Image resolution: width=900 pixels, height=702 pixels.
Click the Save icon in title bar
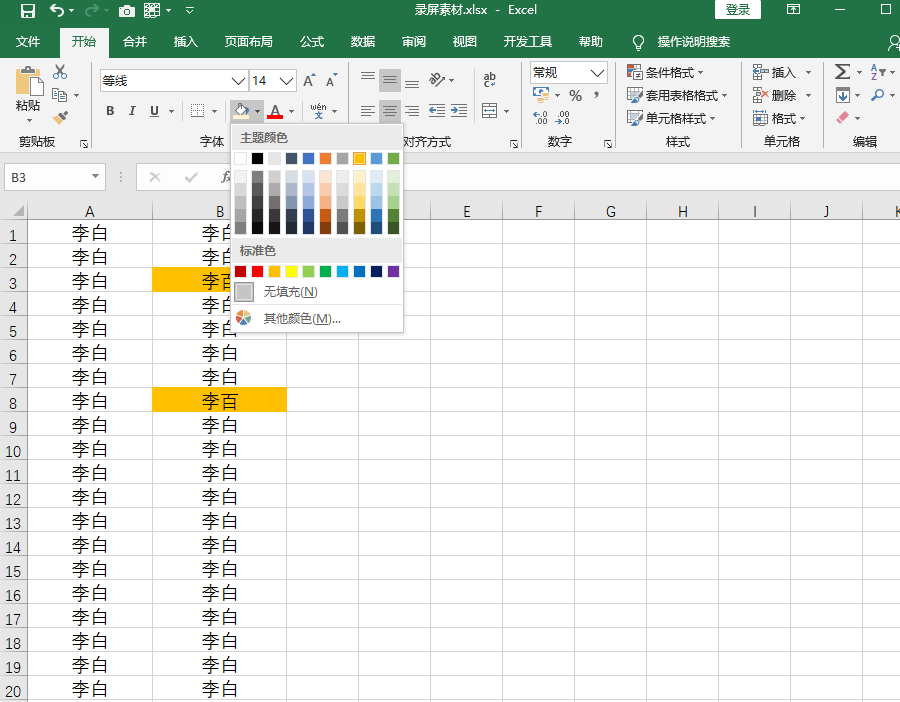tap(28, 11)
